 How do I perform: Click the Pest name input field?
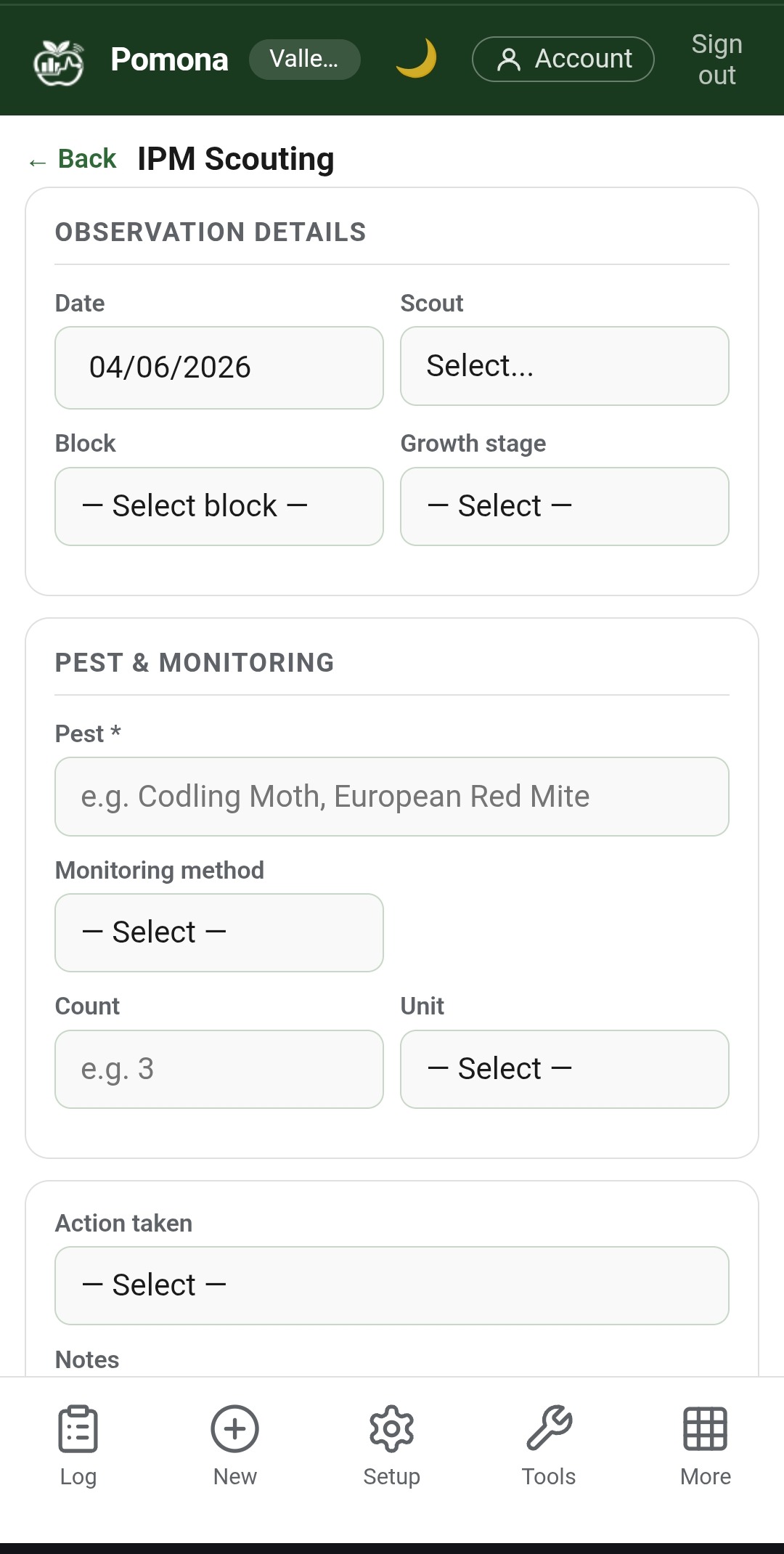tap(391, 797)
